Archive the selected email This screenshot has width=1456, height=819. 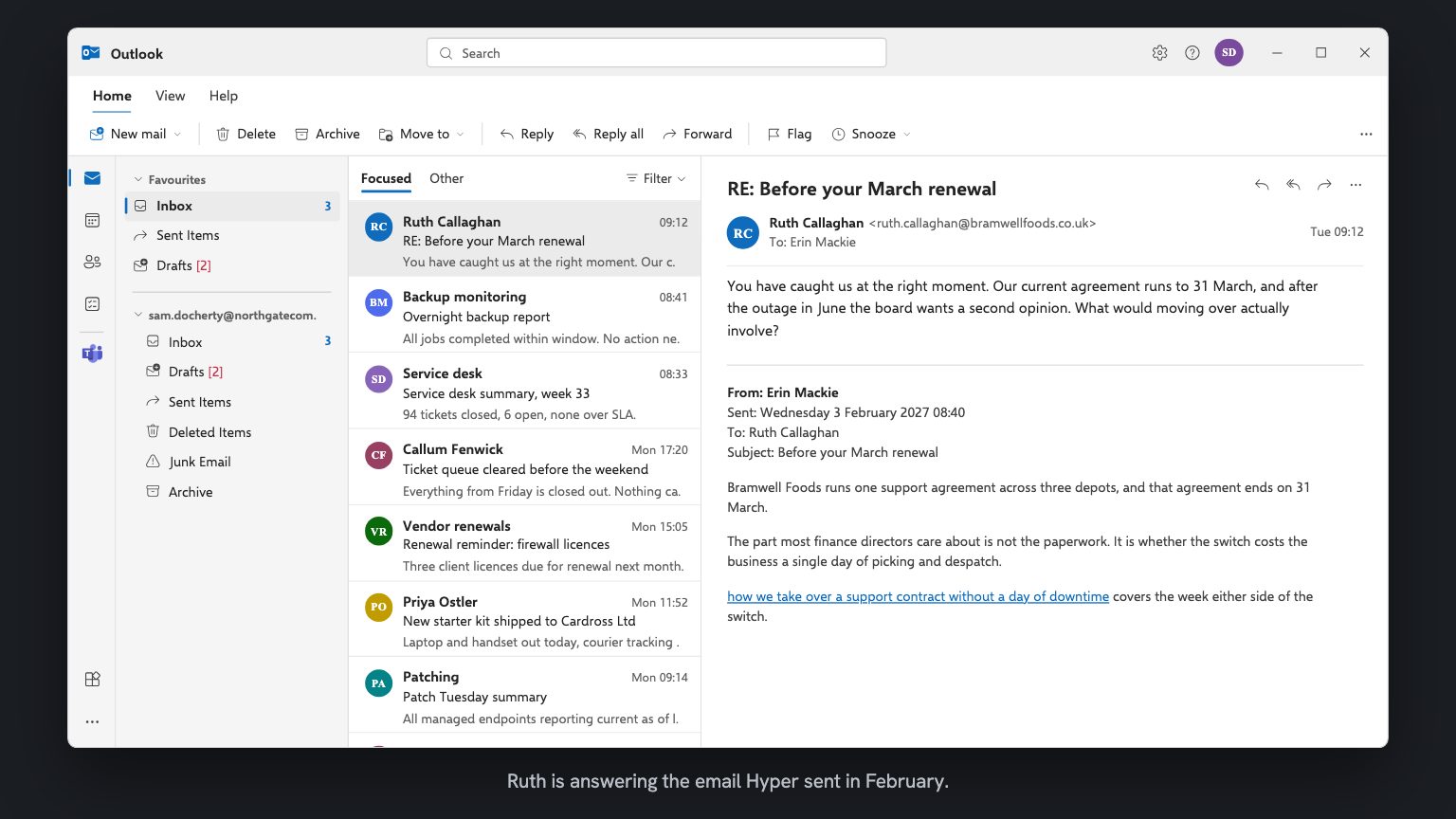tap(327, 135)
